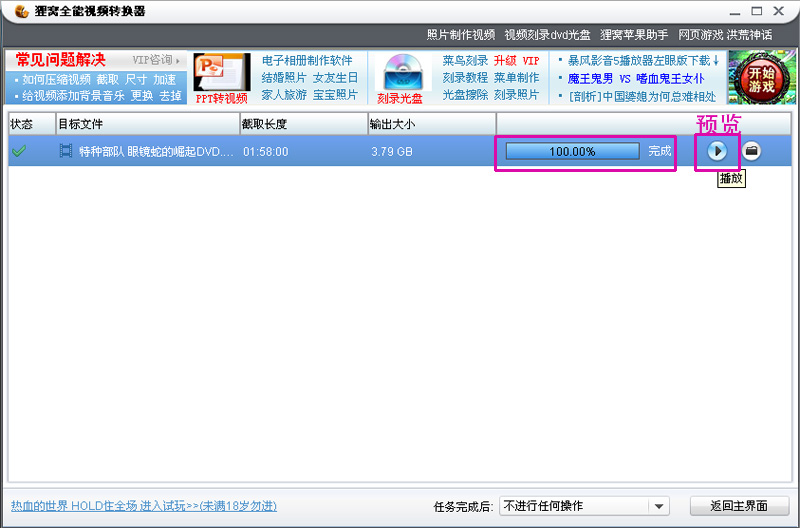Click the 3.79 GB output size

[x=392, y=152]
